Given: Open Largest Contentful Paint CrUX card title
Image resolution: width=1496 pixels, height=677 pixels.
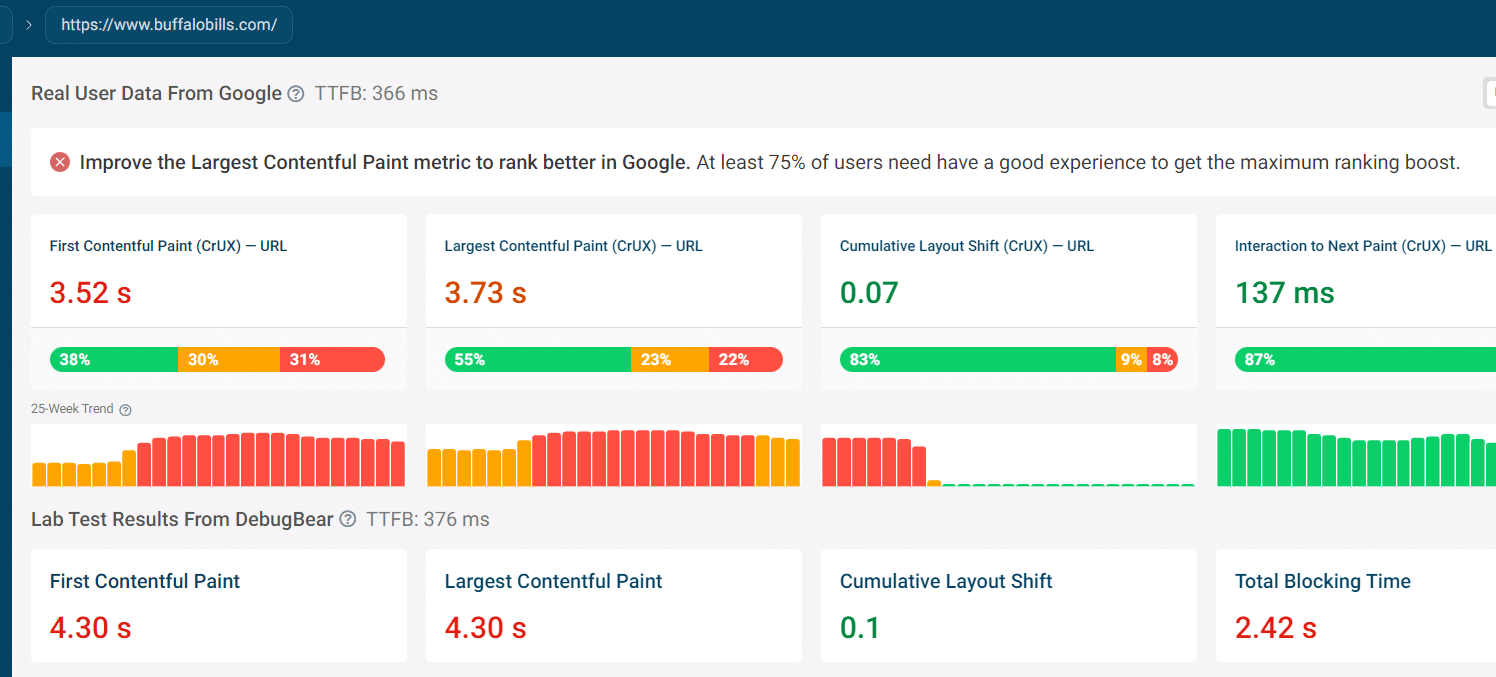Looking at the screenshot, I should 573,246.
